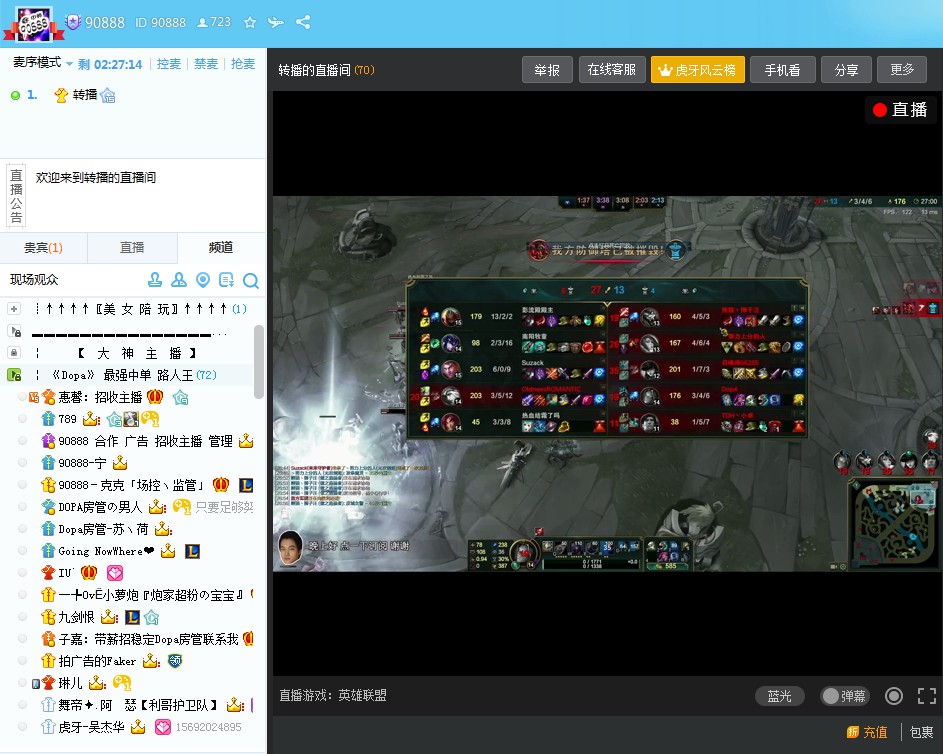Open the 更多 menu button
Viewport: 943px width, 754px height.
902,70
